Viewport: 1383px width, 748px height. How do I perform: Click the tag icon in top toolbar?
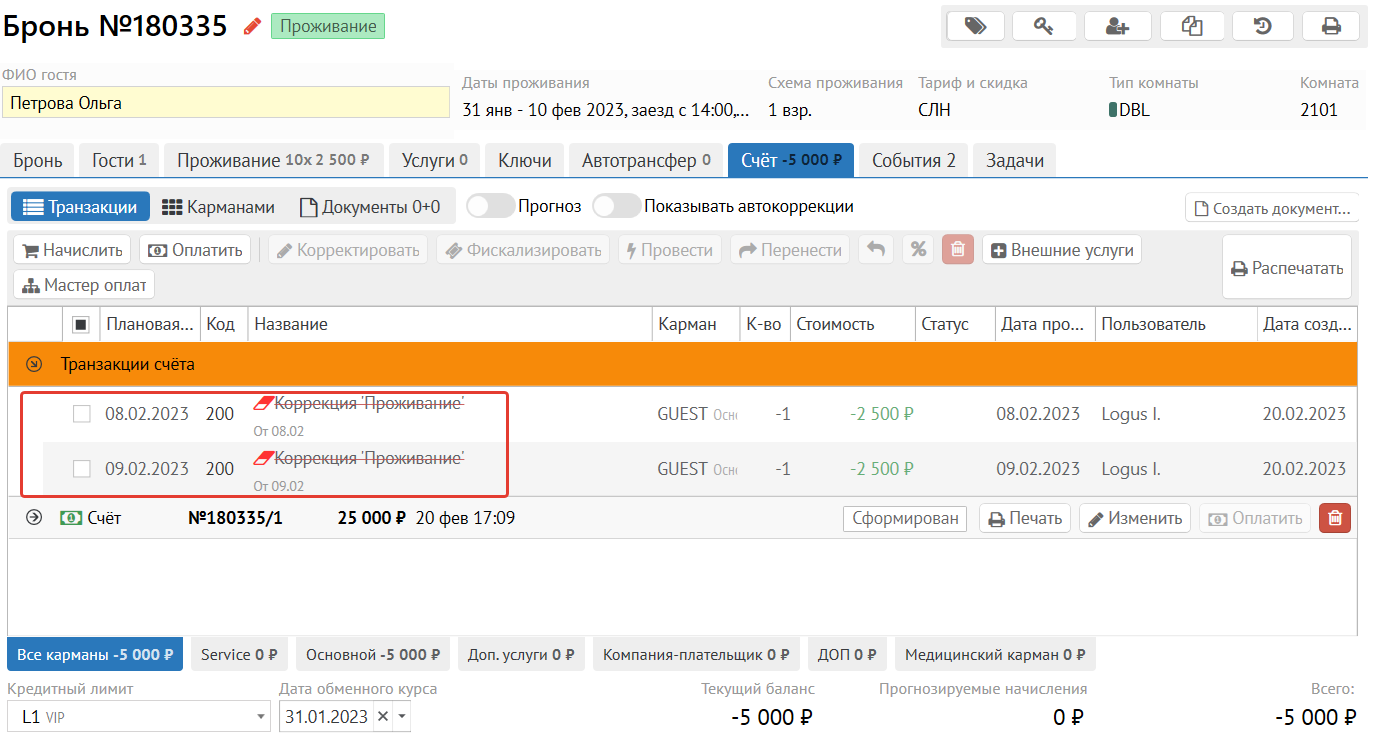[x=975, y=26]
